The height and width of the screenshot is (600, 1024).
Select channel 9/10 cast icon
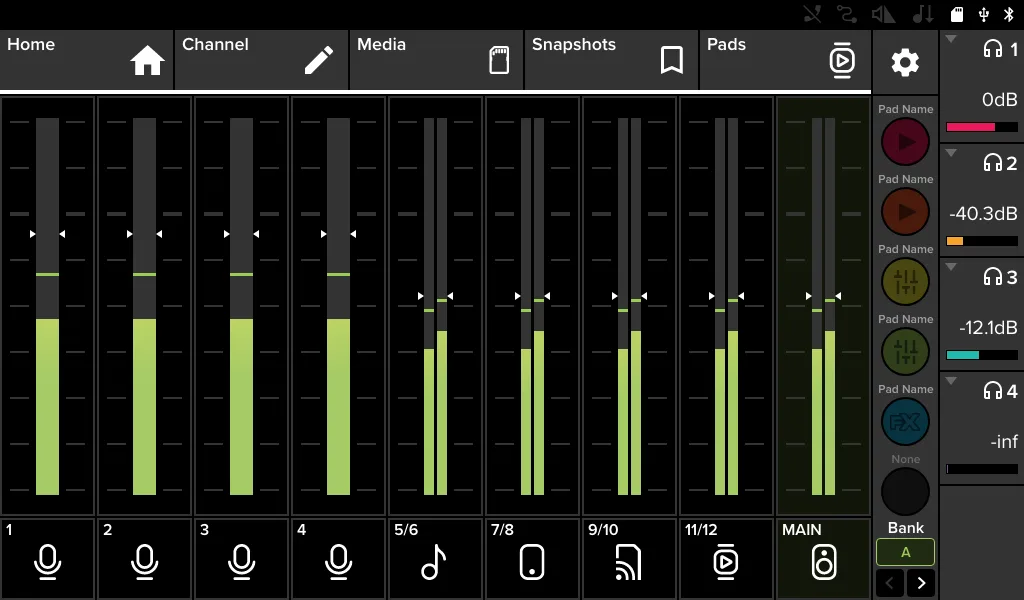[628, 561]
